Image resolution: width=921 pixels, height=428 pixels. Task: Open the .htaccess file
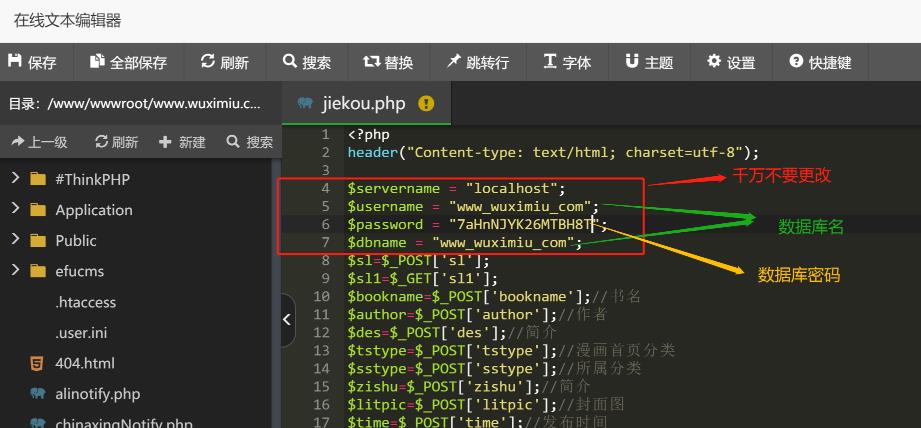pos(85,302)
